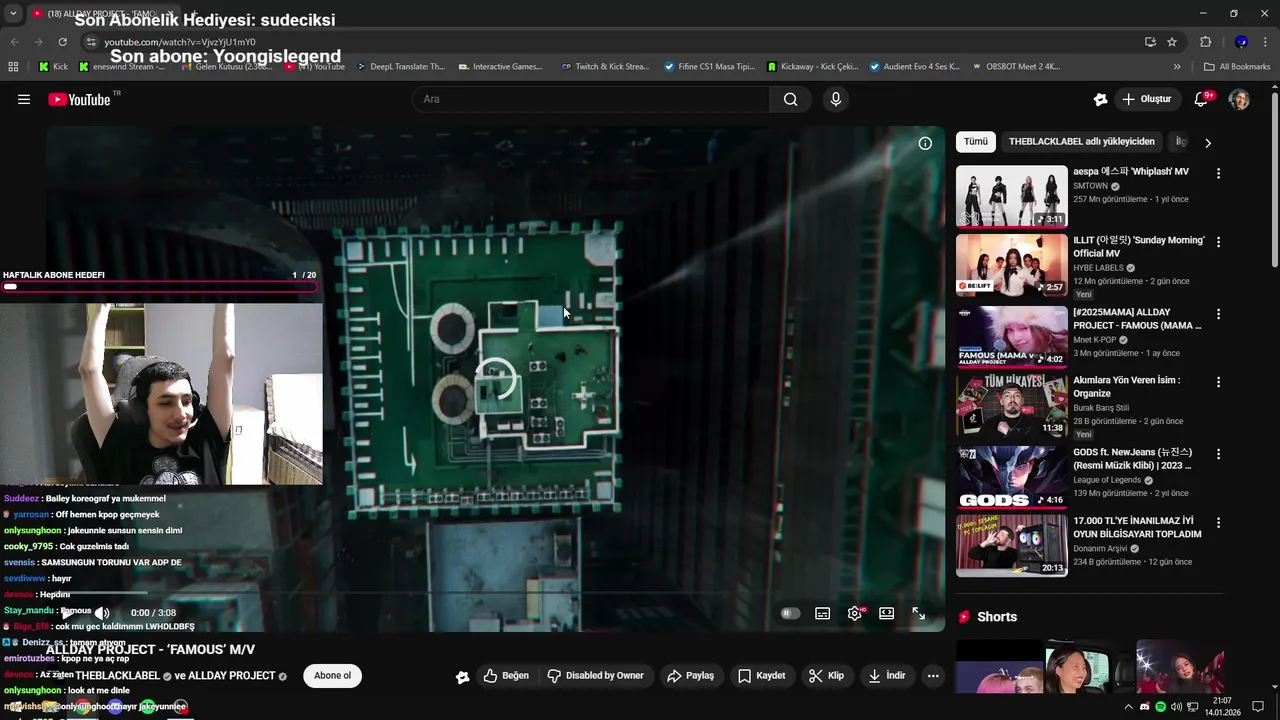This screenshot has width=1280, height=720.
Task: Open Spotify from system tray
Action: [1160, 707]
